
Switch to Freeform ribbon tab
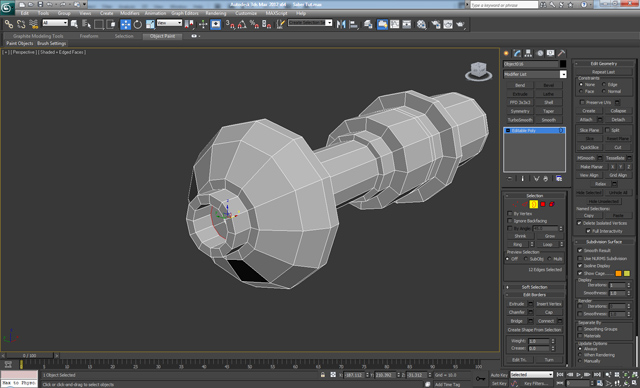tap(89, 36)
